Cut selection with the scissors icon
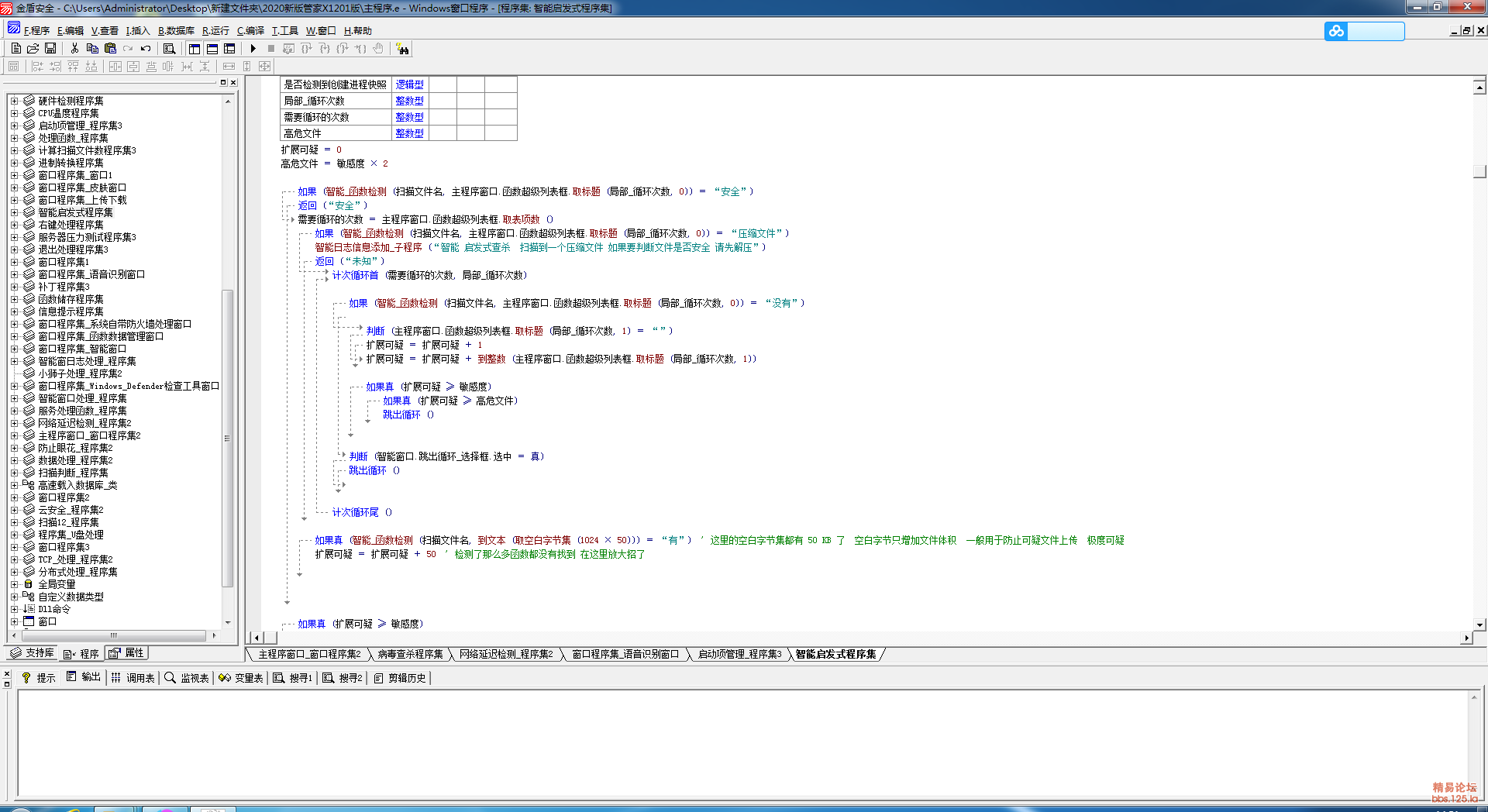This screenshot has height=812, width=1488. tap(74, 48)
